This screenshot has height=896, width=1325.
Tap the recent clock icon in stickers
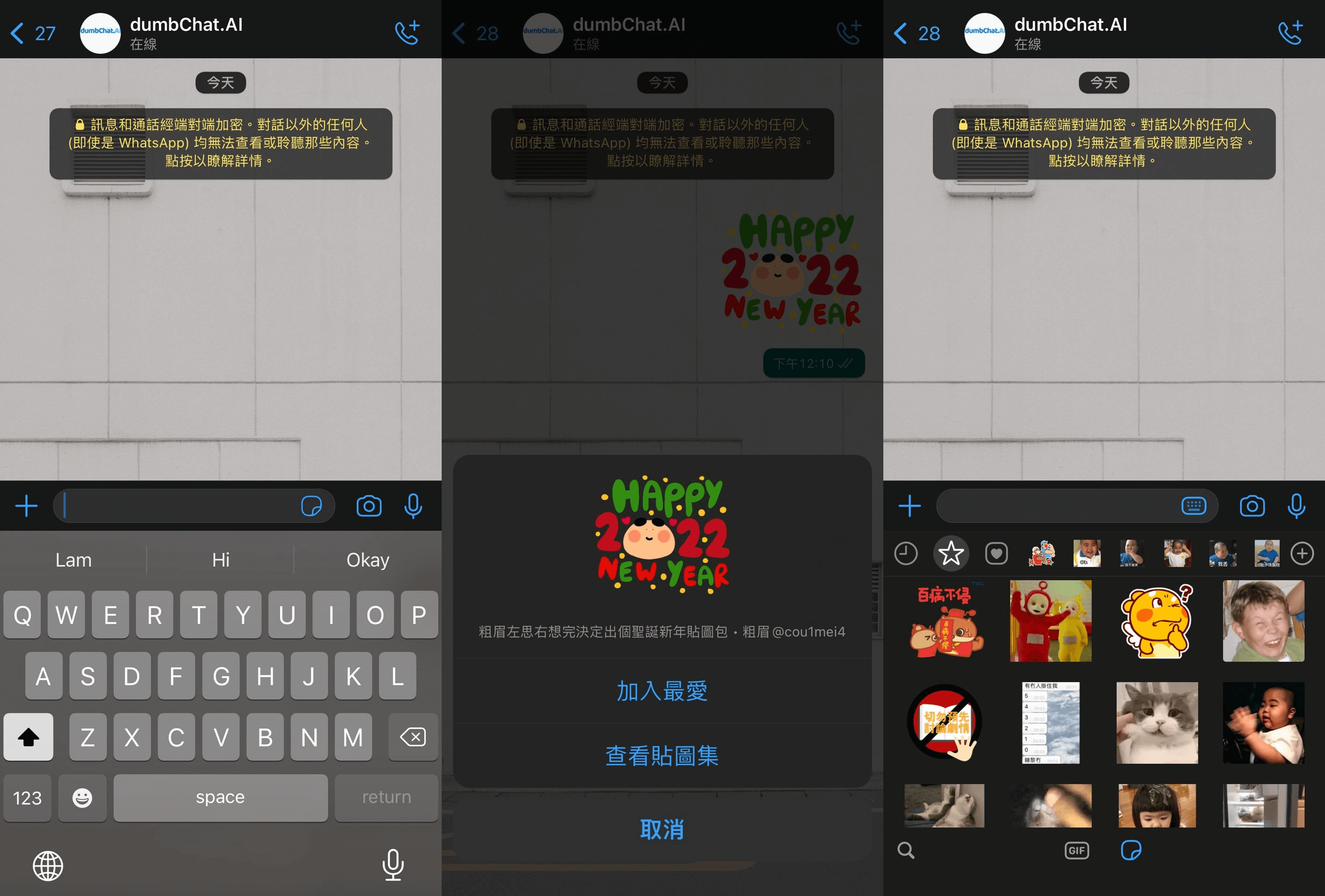click(907, 552)
